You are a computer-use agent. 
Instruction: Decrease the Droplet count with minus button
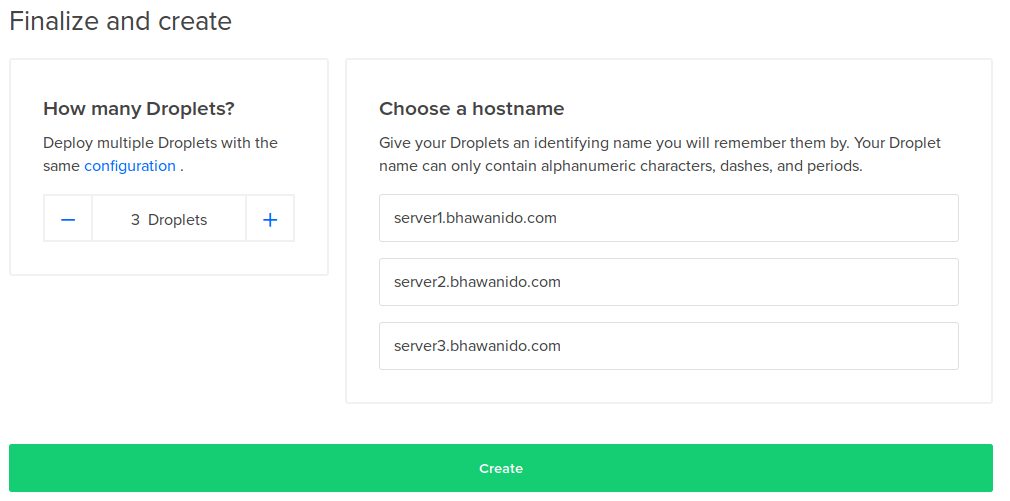pos(68,219)
